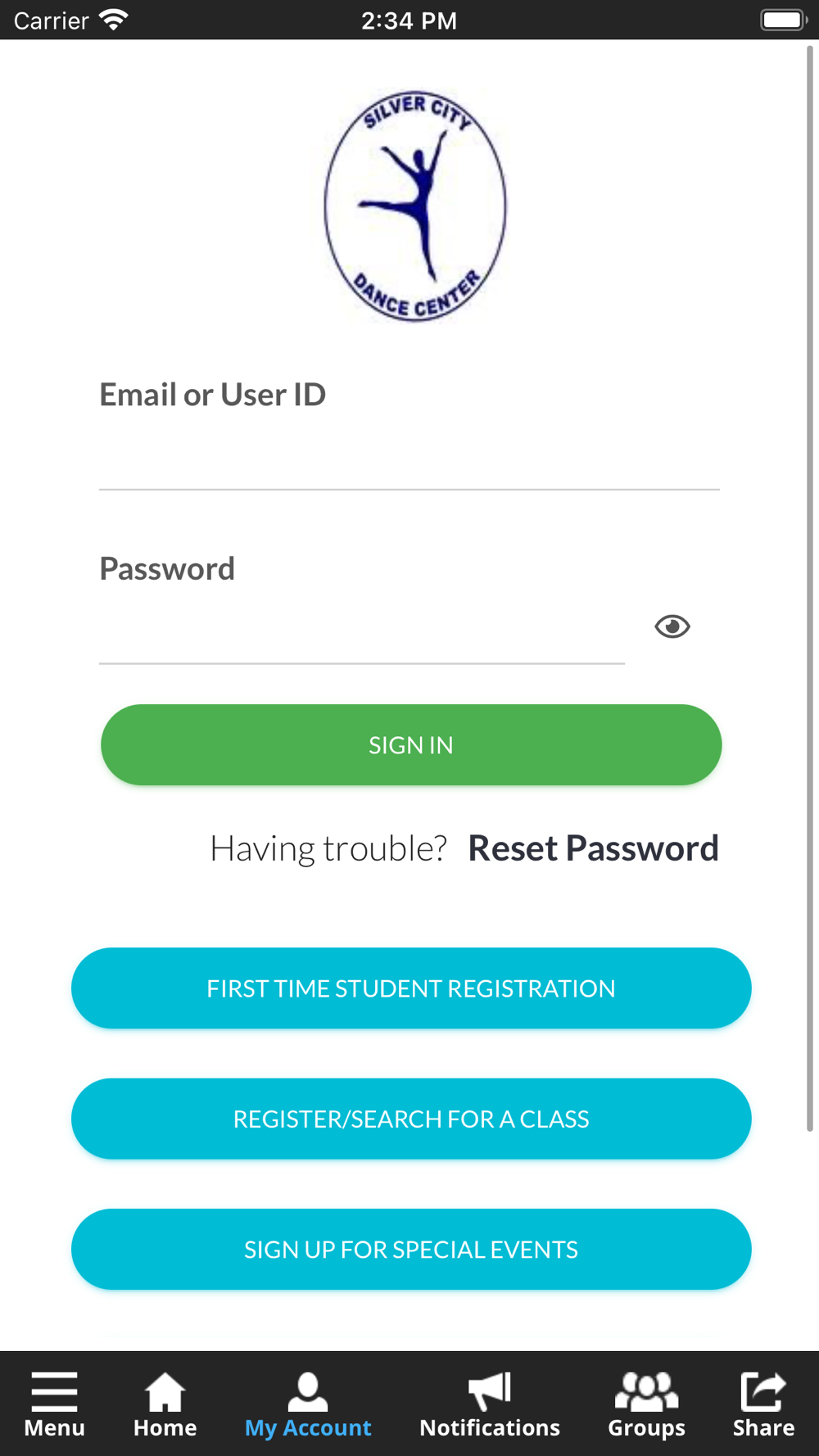
Task: Click the green SIGN IN button
Action: pos(411,745)
